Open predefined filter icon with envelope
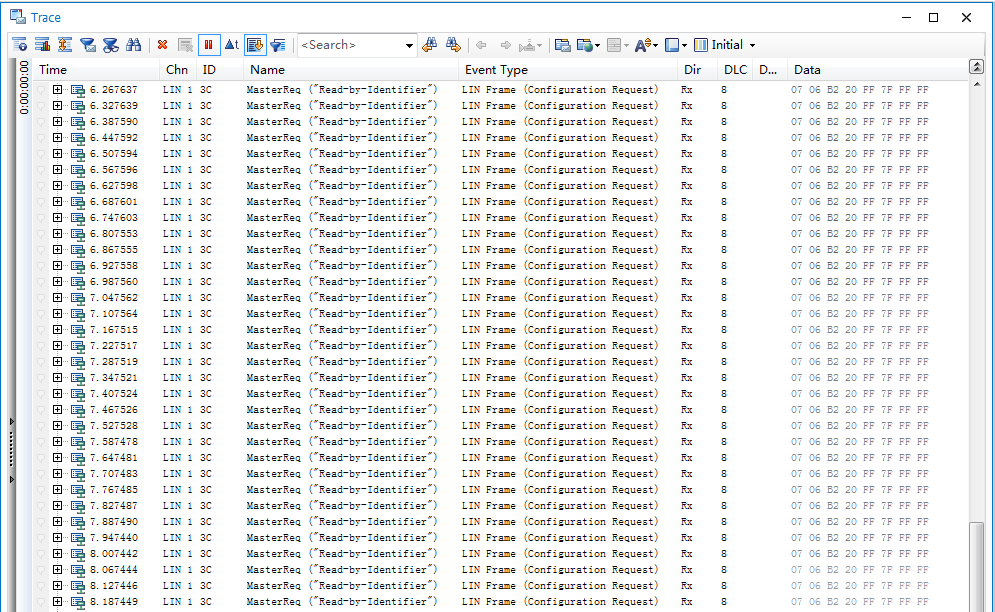 (x=88, y=45)
